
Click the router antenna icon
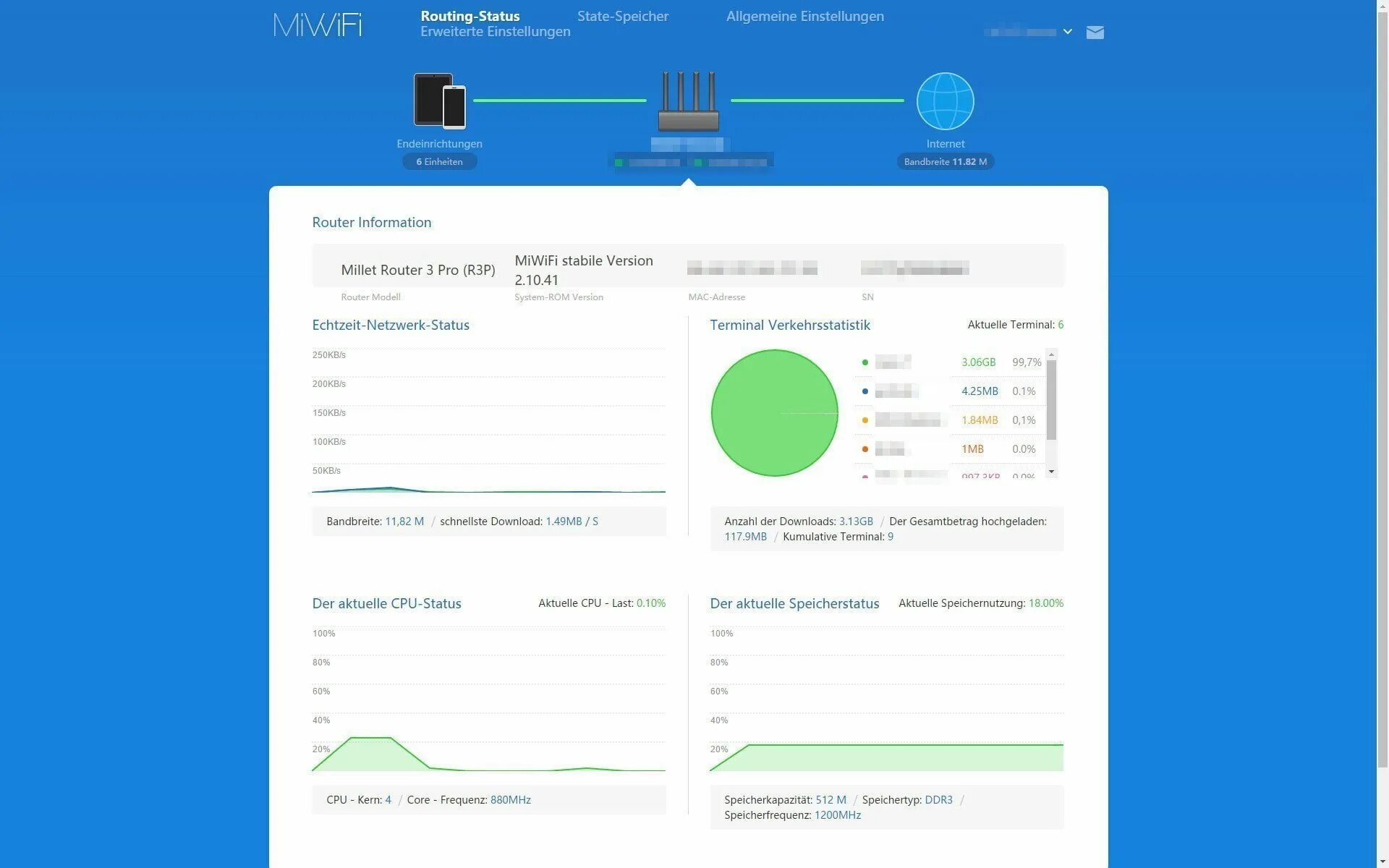688,101
